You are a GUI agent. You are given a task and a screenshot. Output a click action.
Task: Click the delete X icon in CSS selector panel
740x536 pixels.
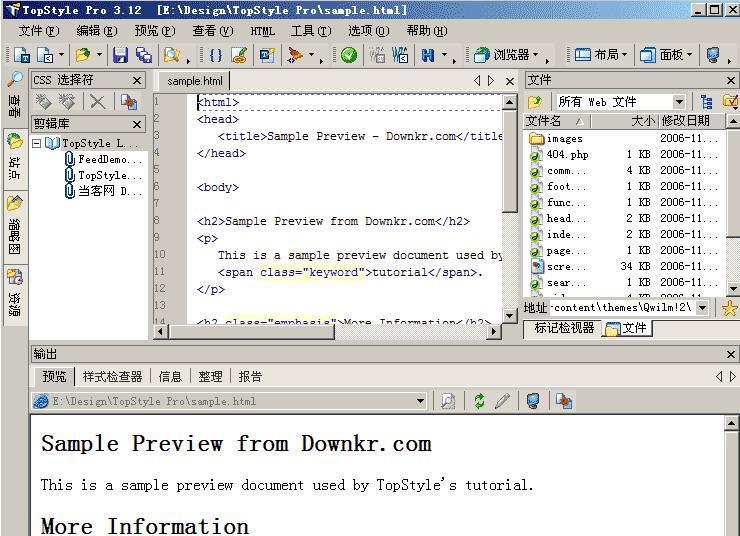(x=98, y=101)
